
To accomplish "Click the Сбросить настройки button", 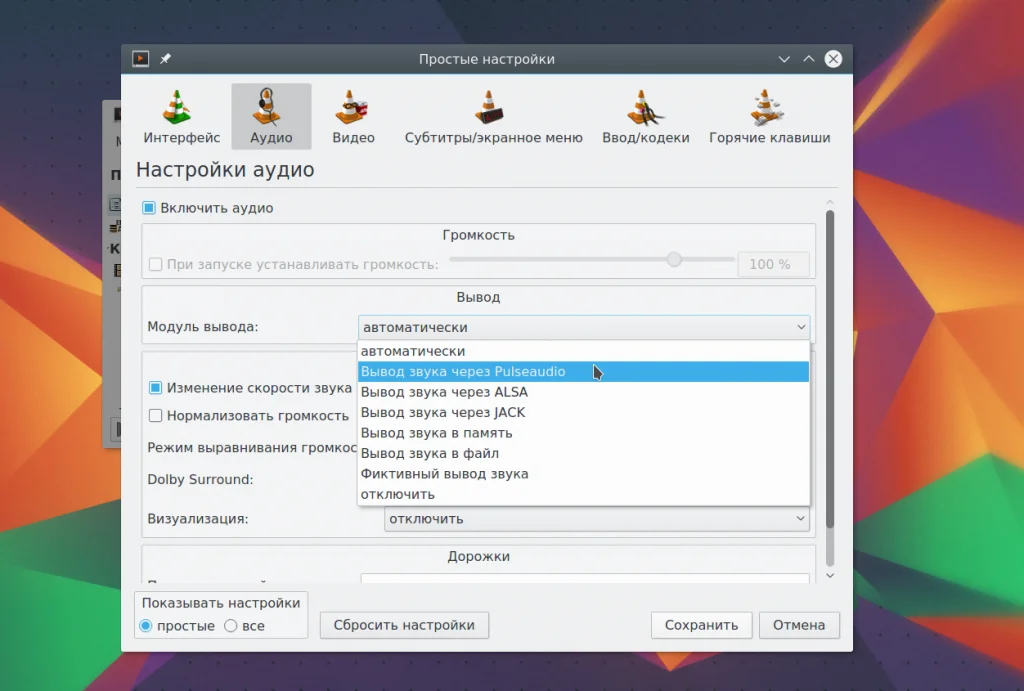I will (x=404, y=625).
